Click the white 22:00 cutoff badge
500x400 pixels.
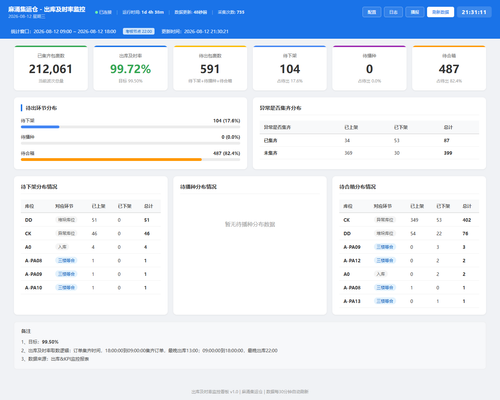pyautogui.click(x=139, y=31)
